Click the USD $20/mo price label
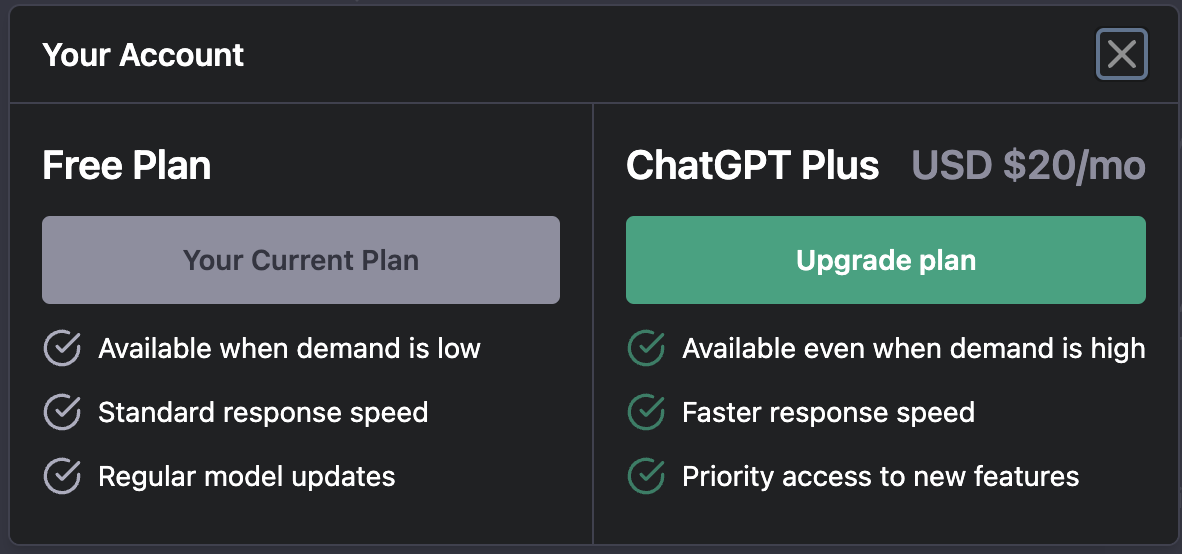The width and height of the screenshot is (1182, 554). point(1028,165)
